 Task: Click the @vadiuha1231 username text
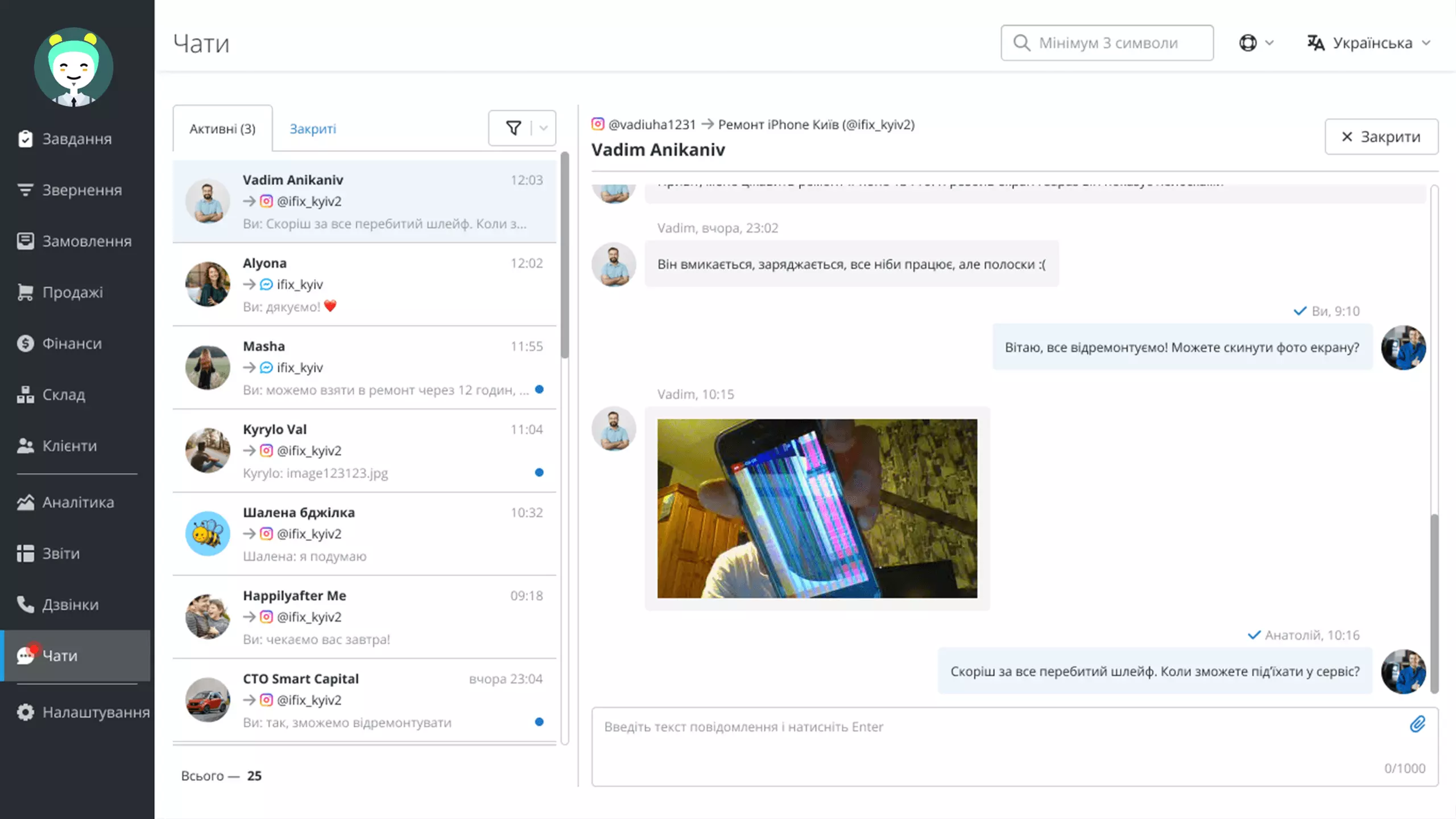click(652, 124)
